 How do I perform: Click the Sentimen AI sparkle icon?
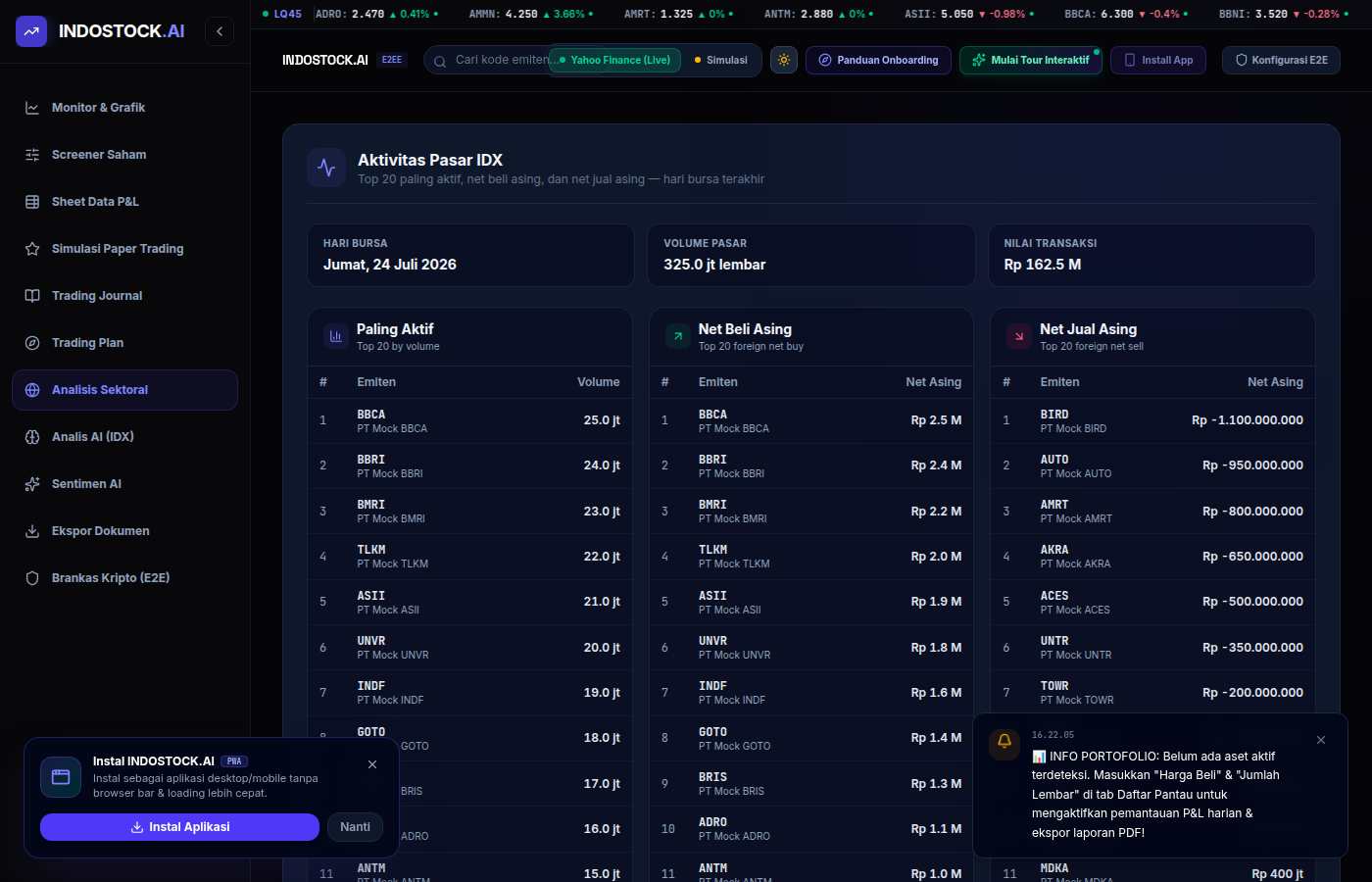(x=32, y=484)
